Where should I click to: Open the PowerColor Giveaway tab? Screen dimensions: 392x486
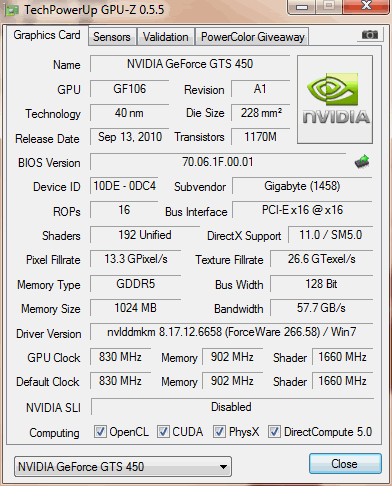(253, 37)
